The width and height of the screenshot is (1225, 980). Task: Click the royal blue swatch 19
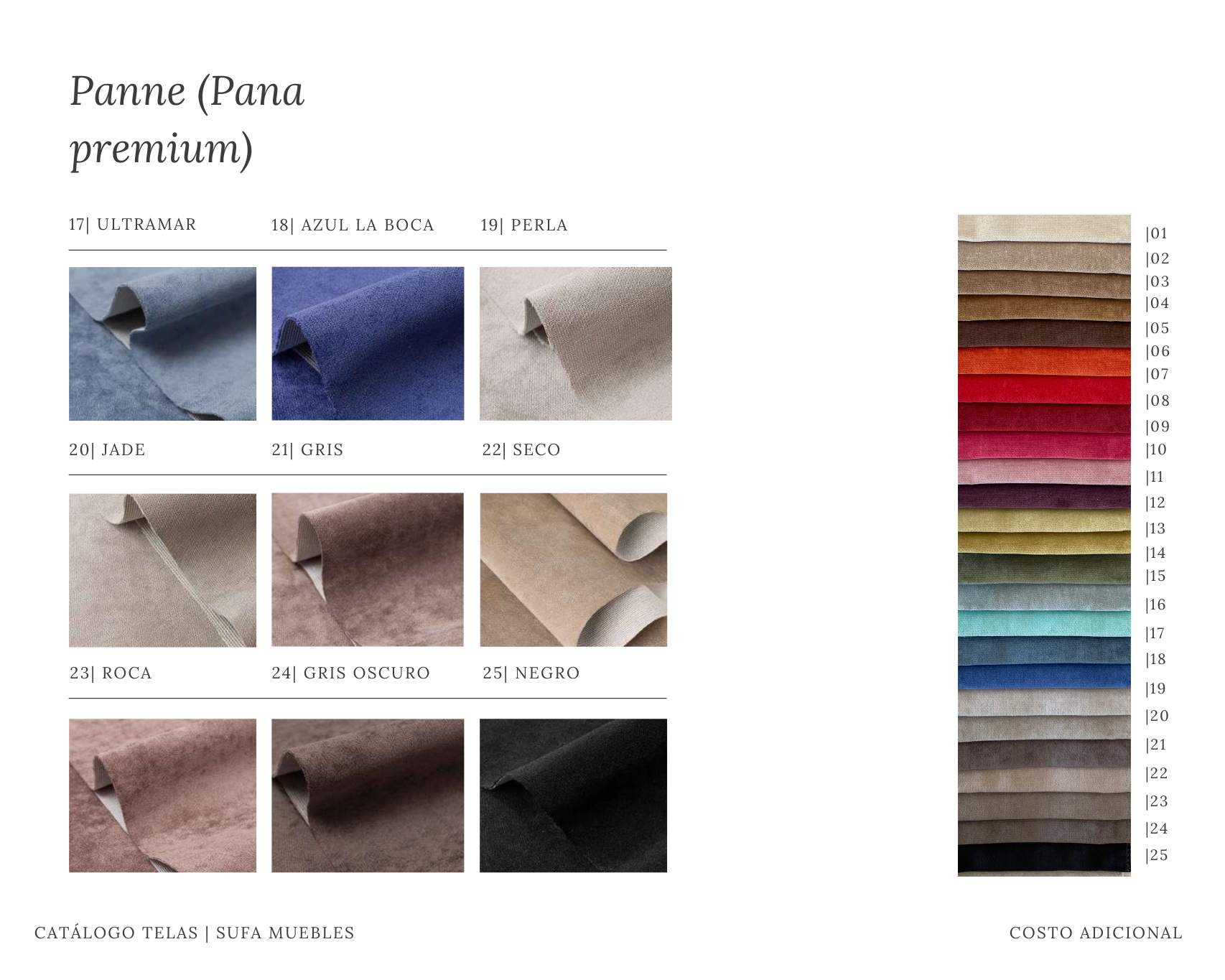(x=1044, y=678)
